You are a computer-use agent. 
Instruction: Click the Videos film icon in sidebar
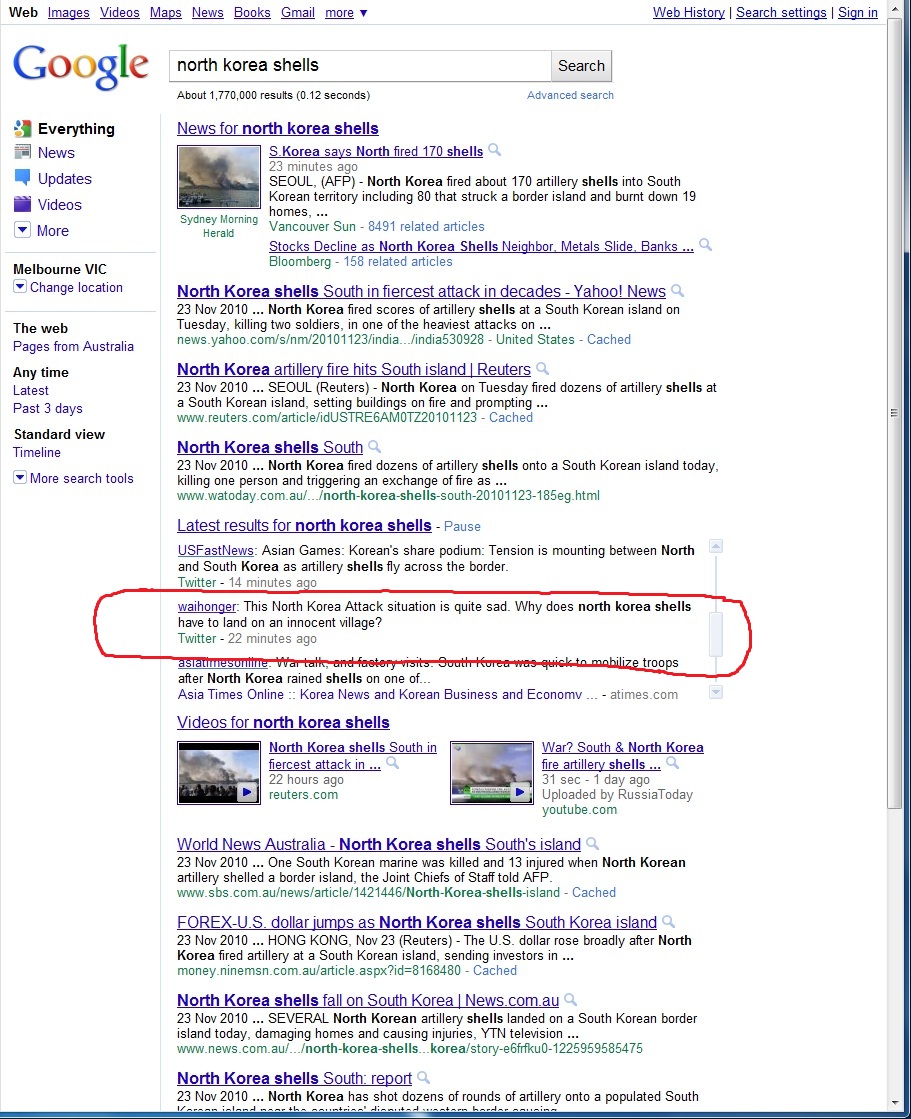pos(23,204)
